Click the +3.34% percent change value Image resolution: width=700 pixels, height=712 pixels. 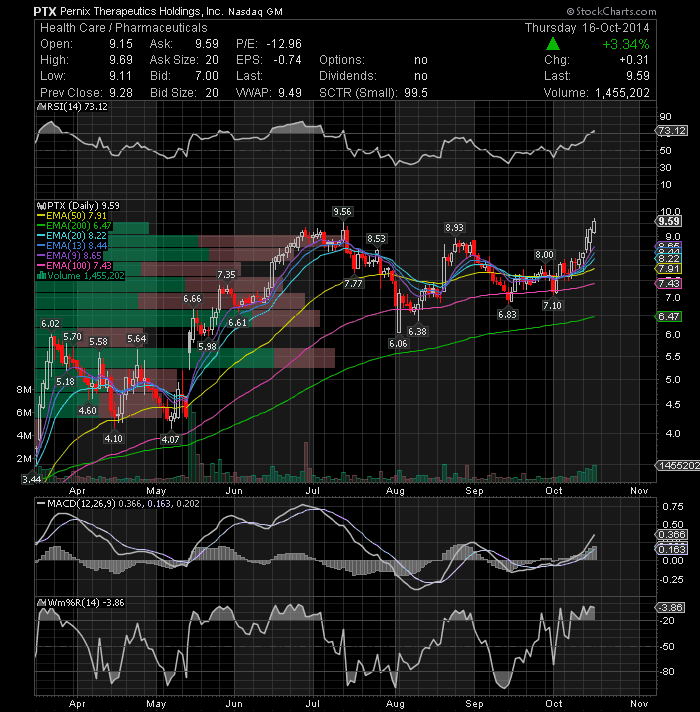click(626, 44)
